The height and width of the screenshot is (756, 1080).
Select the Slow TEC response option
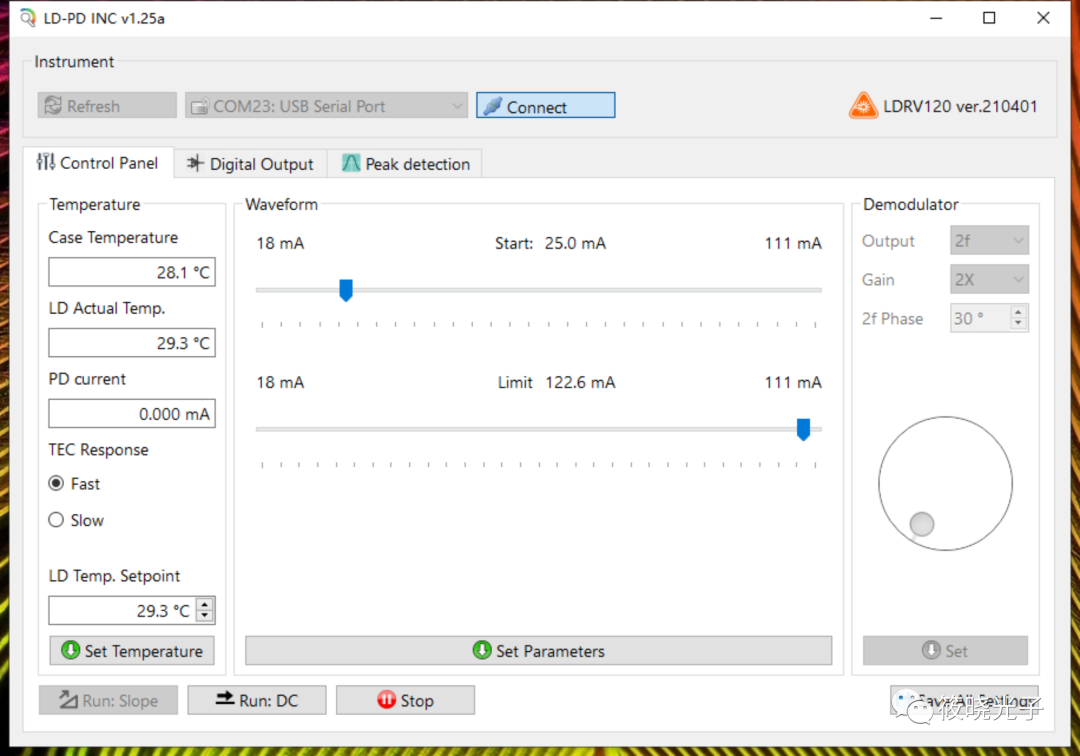56,520
